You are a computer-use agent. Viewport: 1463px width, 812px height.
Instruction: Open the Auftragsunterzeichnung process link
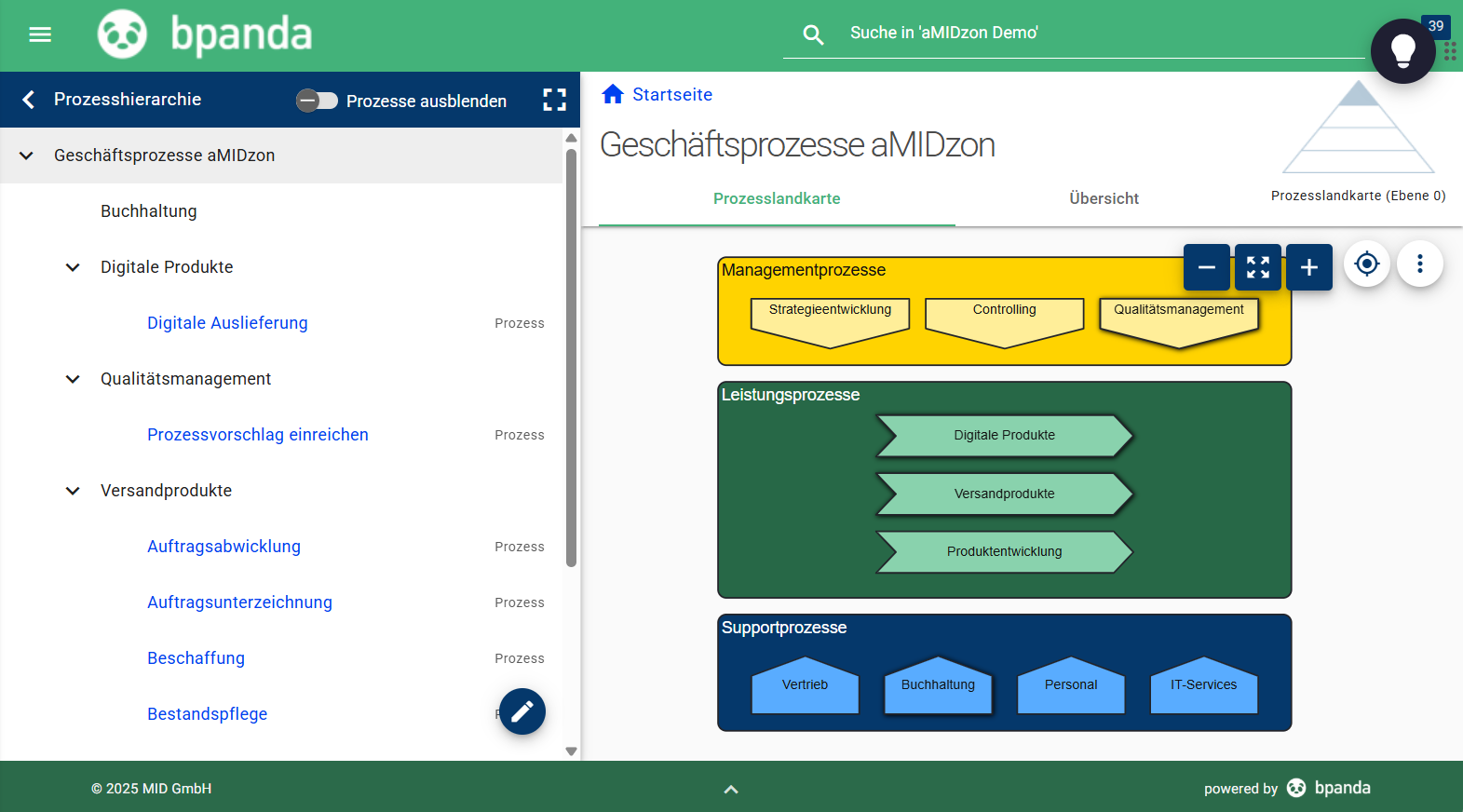[239, 602]
